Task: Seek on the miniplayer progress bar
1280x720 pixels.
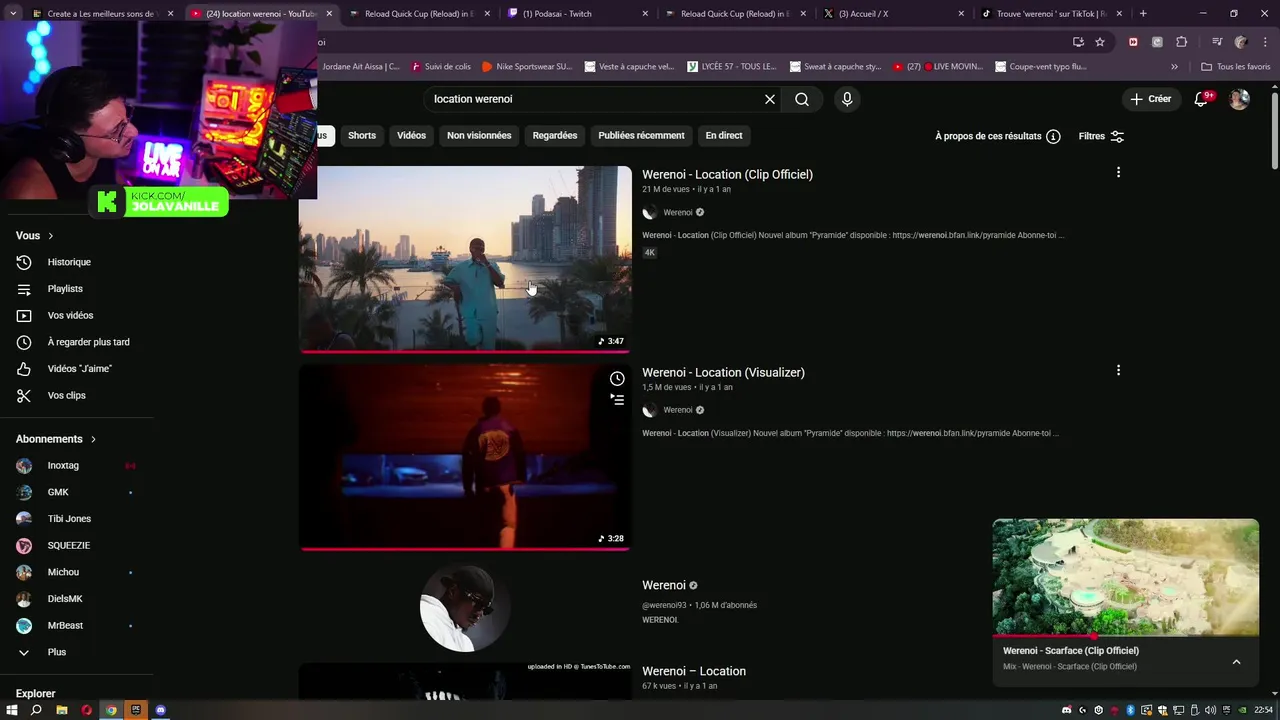Action: [x=1125, y=636]
